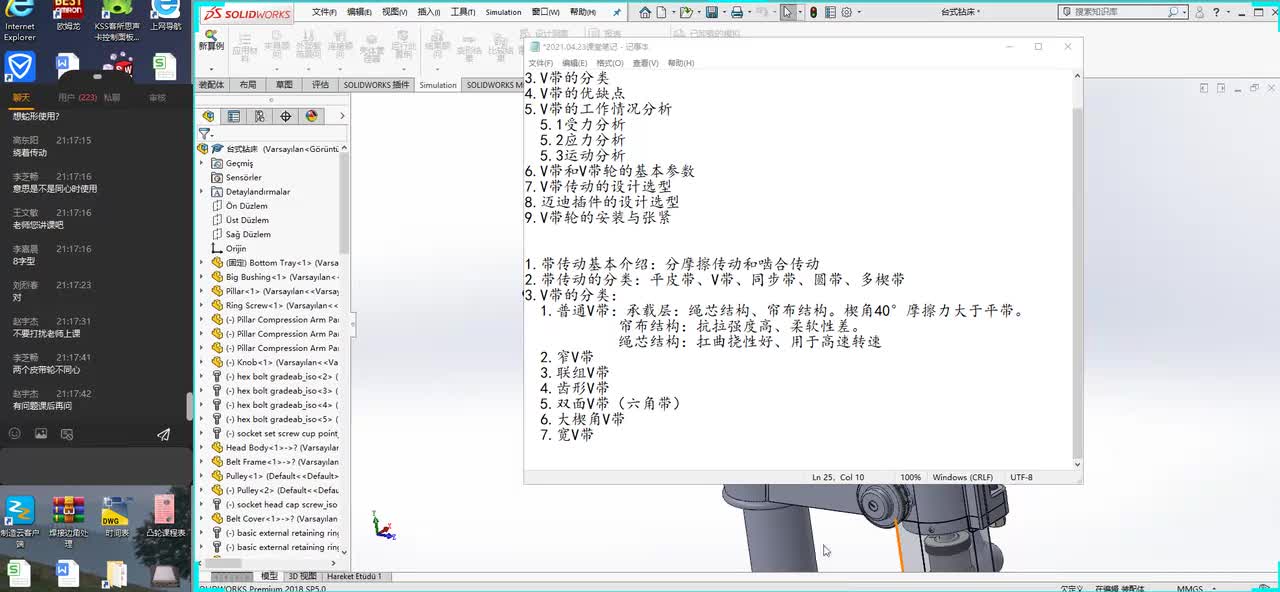Screen dimensions: 1280x592
Task: Select the Üst Düzlem plane
Action: tap(247, 219)
